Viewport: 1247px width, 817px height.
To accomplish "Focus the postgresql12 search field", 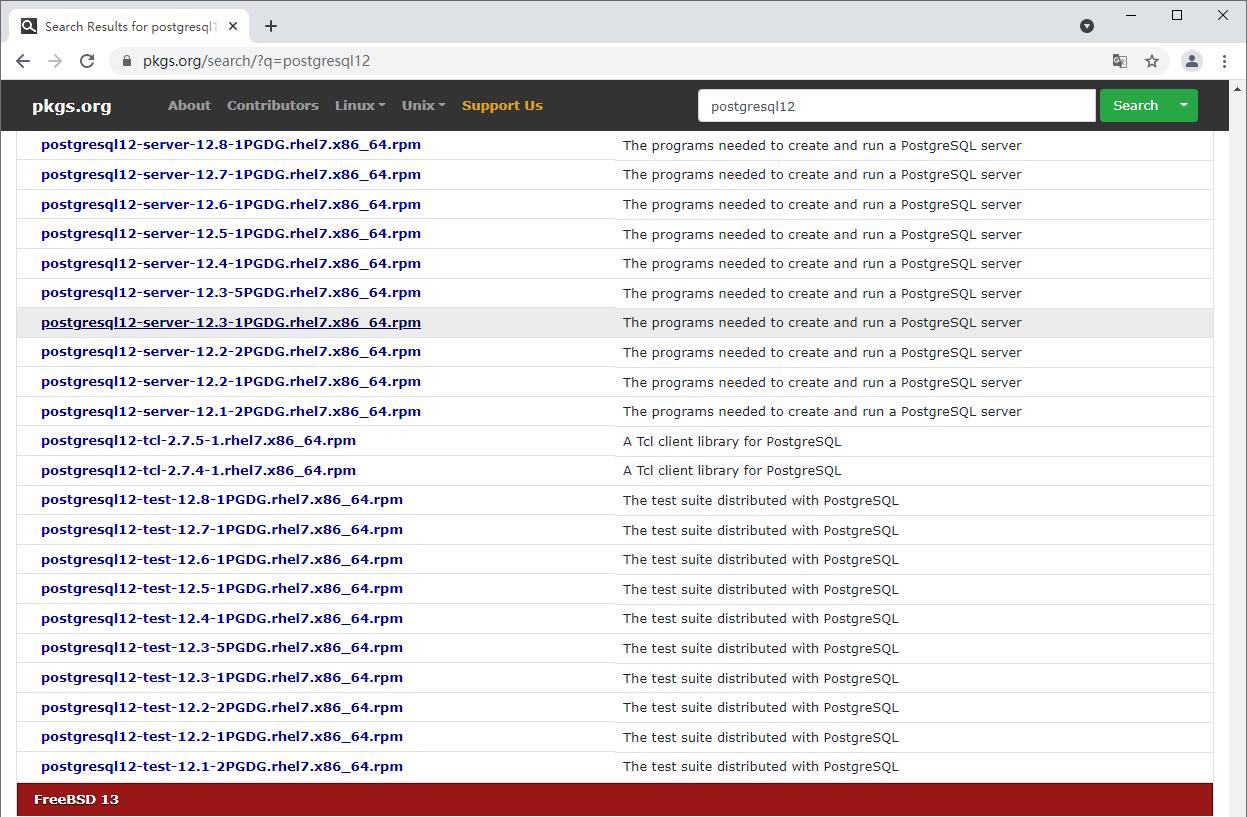I will point(897,106).
